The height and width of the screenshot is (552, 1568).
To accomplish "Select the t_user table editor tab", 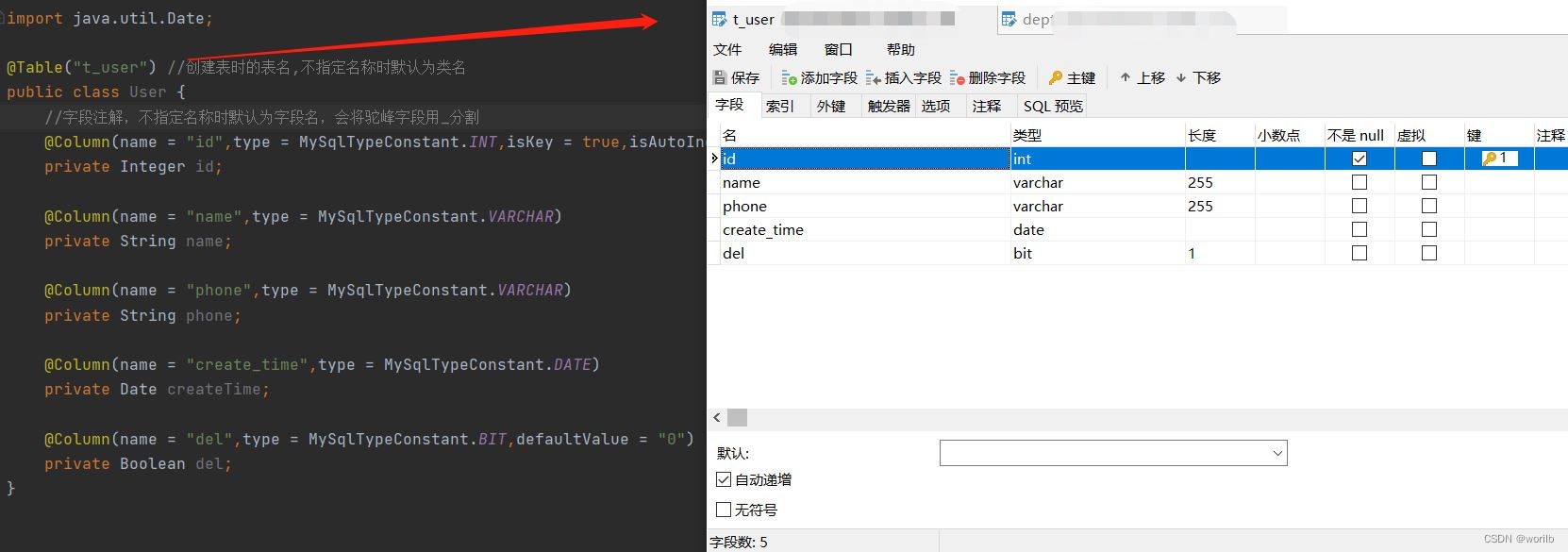I will click(849, 19).
